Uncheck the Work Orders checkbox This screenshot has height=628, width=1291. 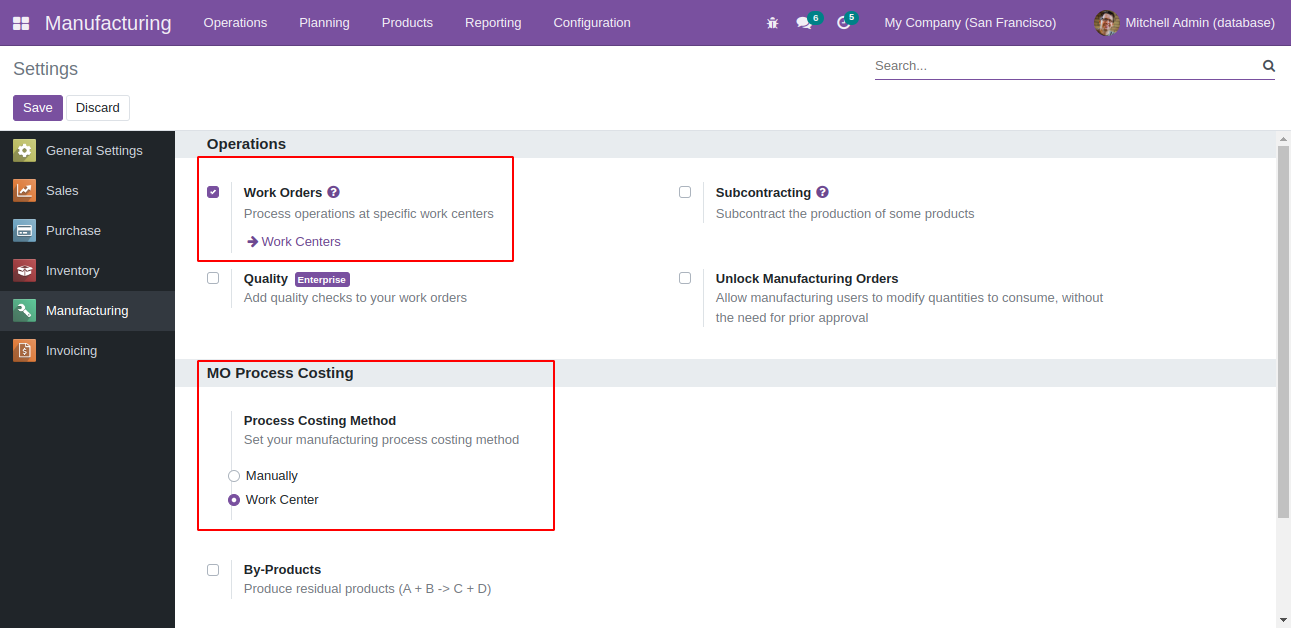click(213, 192)
